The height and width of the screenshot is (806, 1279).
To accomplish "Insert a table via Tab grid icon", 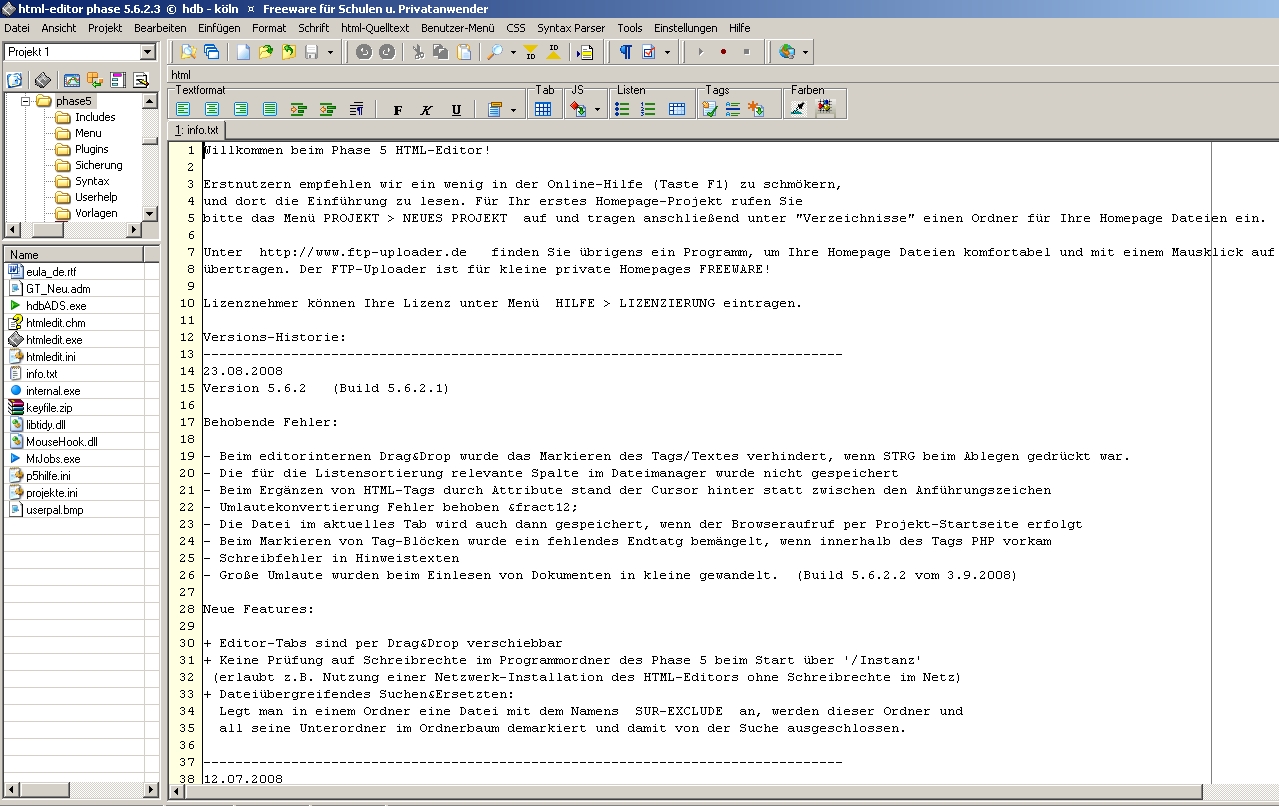I will (543, 109).
